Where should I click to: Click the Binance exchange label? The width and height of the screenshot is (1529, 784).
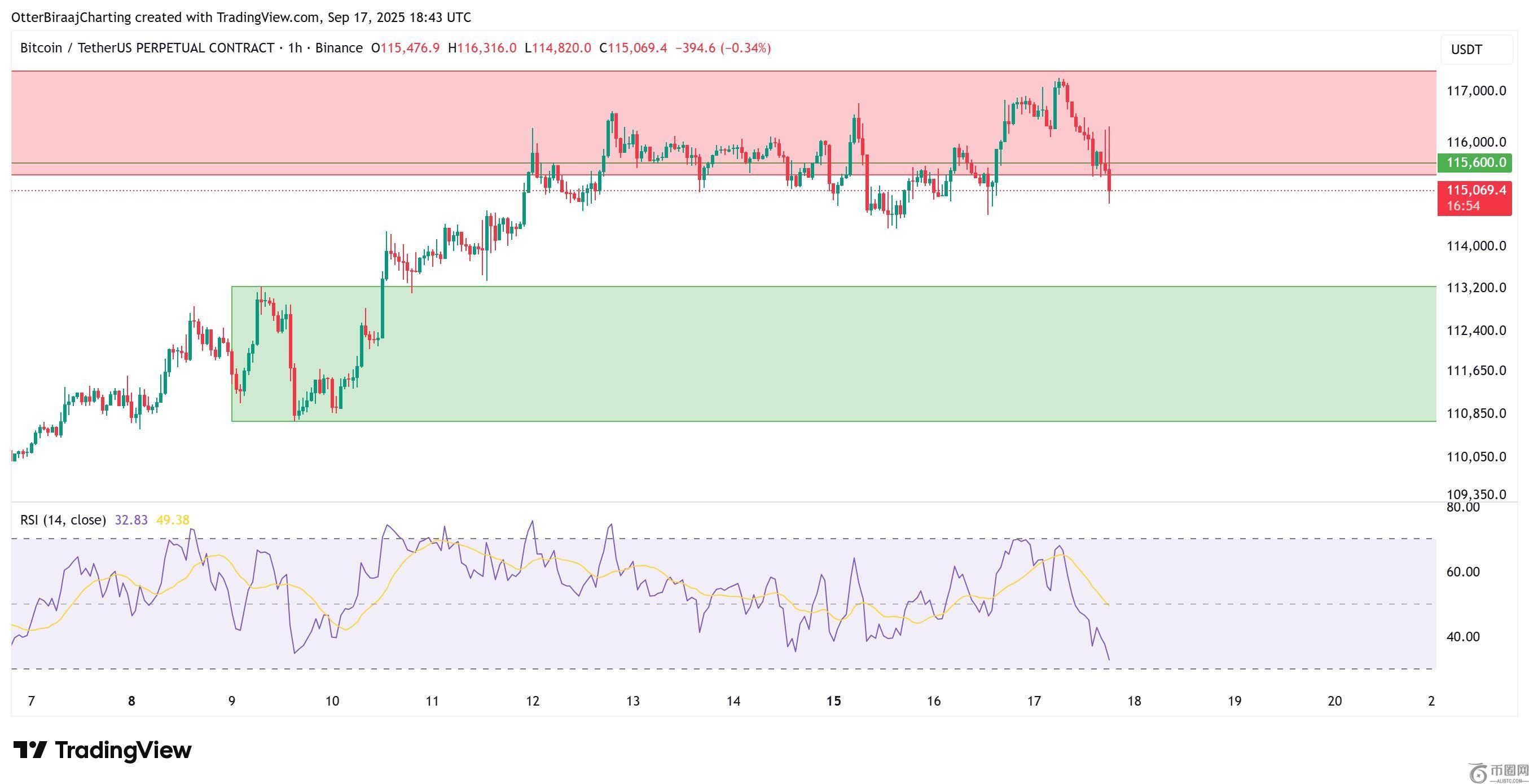(x=339, y=48)
